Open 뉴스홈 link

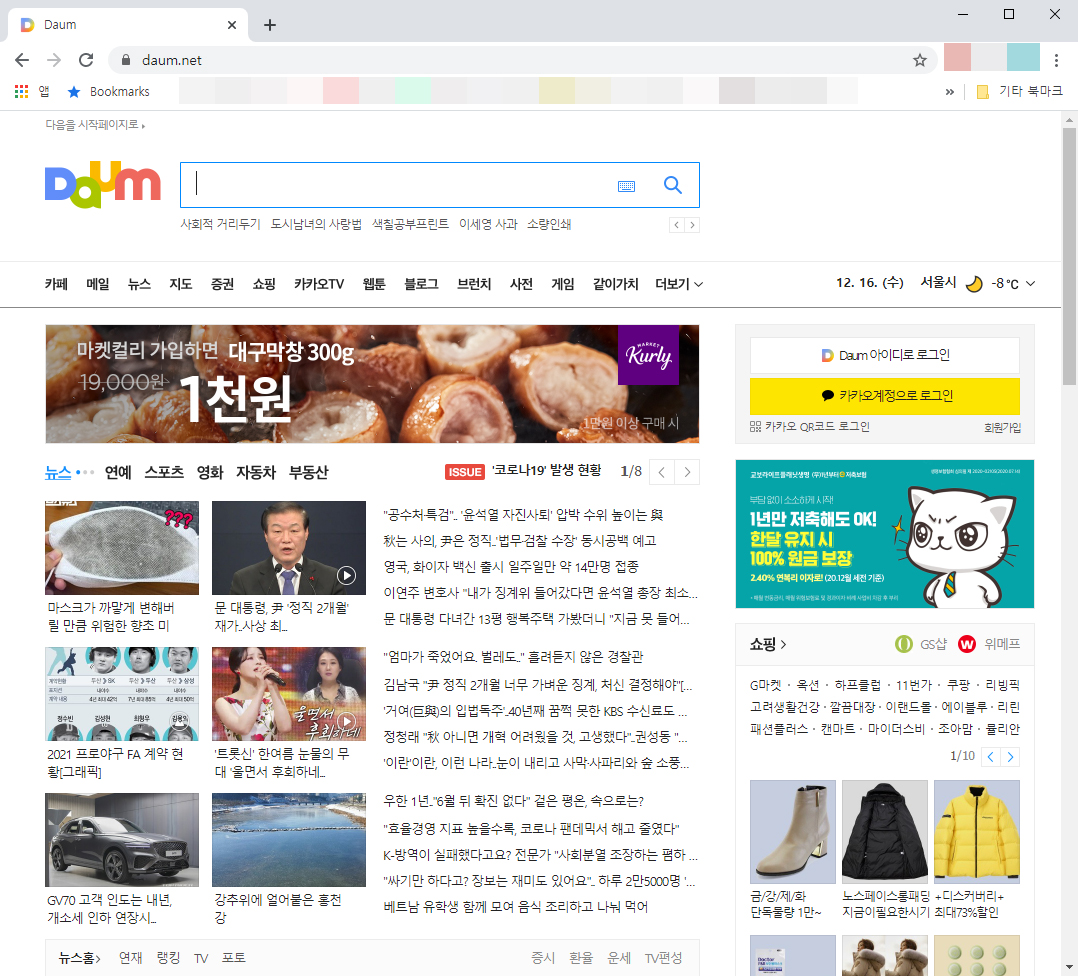80,958
